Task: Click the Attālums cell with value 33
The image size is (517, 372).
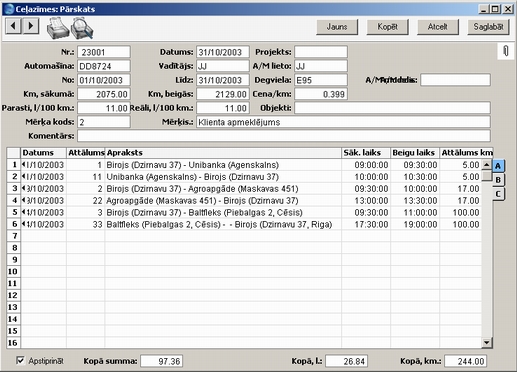Action: [86, 224]
